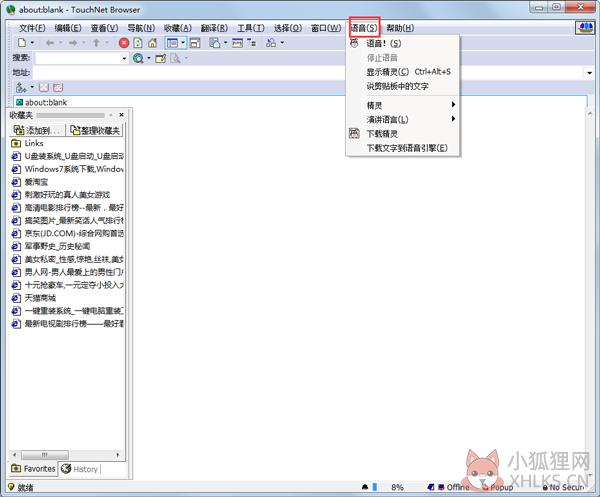Screen dimensions: 600x497
Task: Click the first pink square toolbar icon
Action: [44, 88]
